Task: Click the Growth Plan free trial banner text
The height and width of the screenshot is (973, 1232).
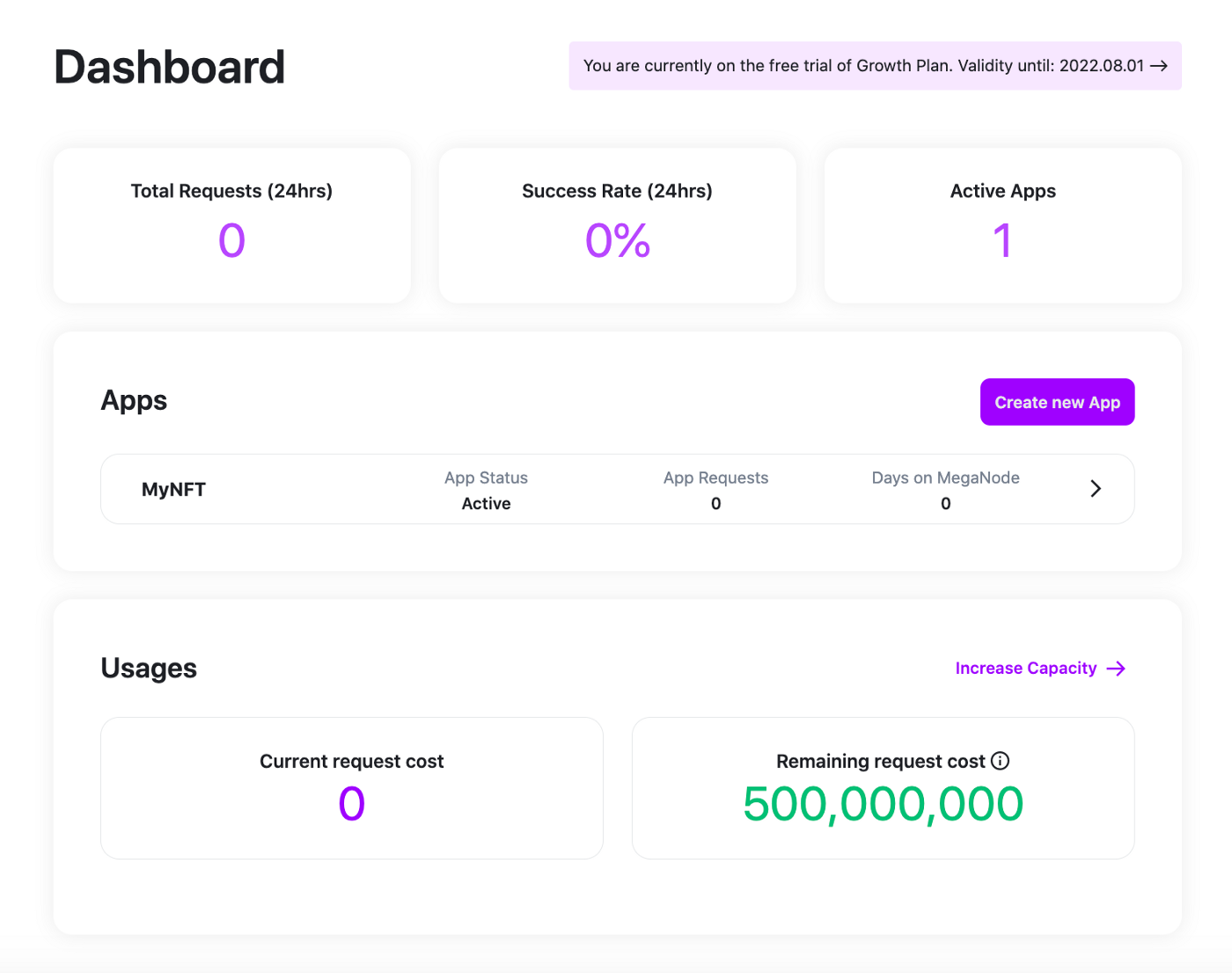Action: 862,66
